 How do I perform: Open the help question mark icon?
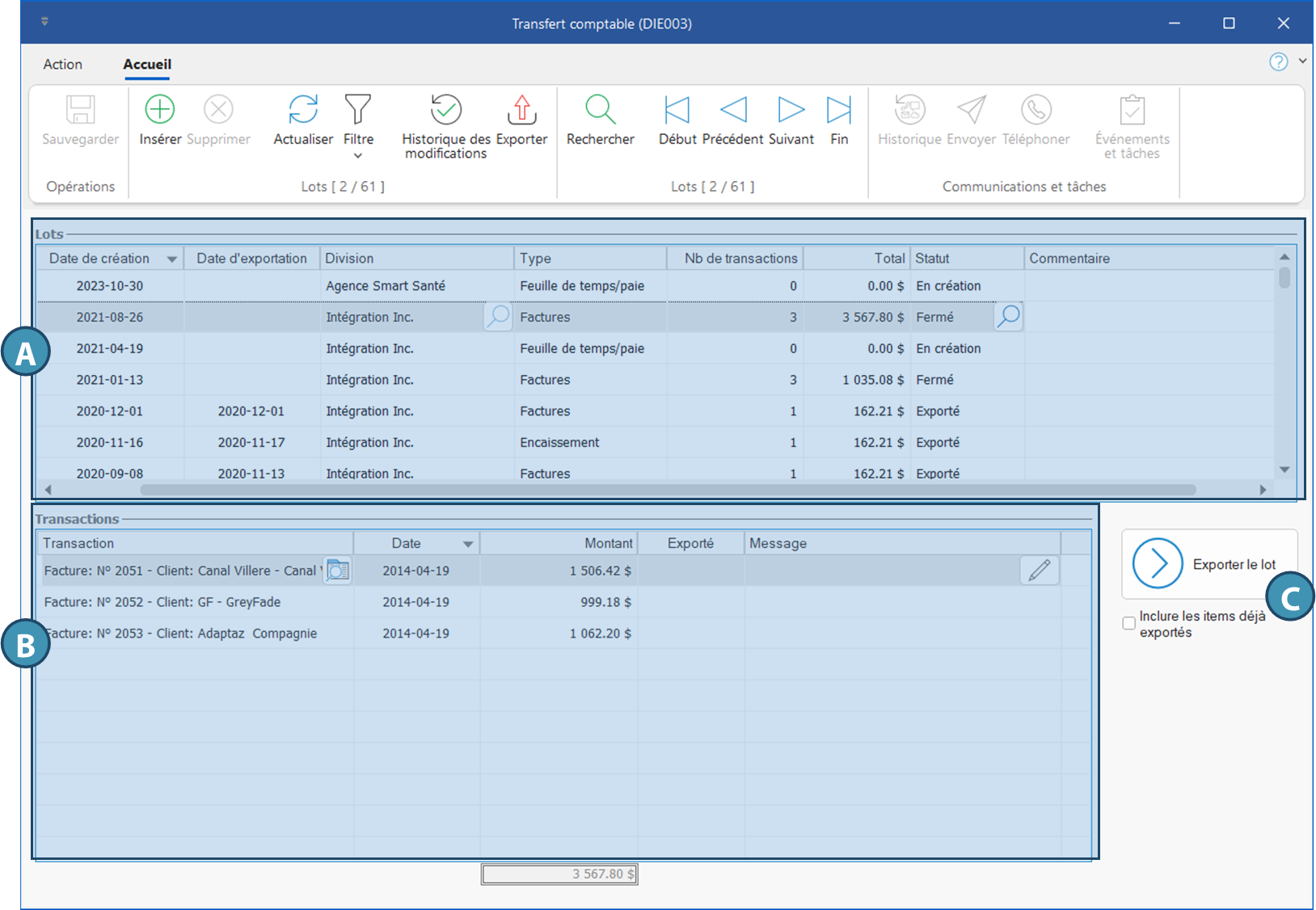[1278, 61]
